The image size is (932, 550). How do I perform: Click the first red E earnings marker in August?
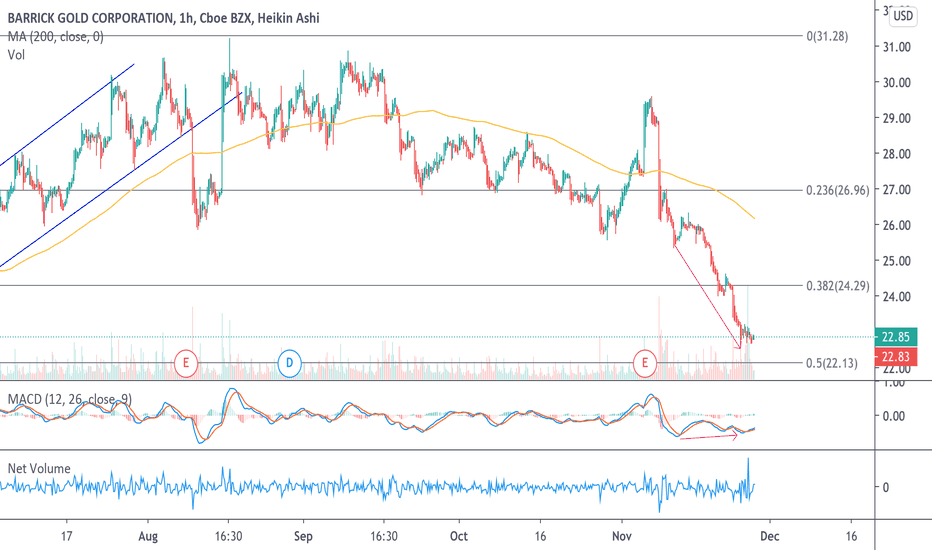point(185,362)
